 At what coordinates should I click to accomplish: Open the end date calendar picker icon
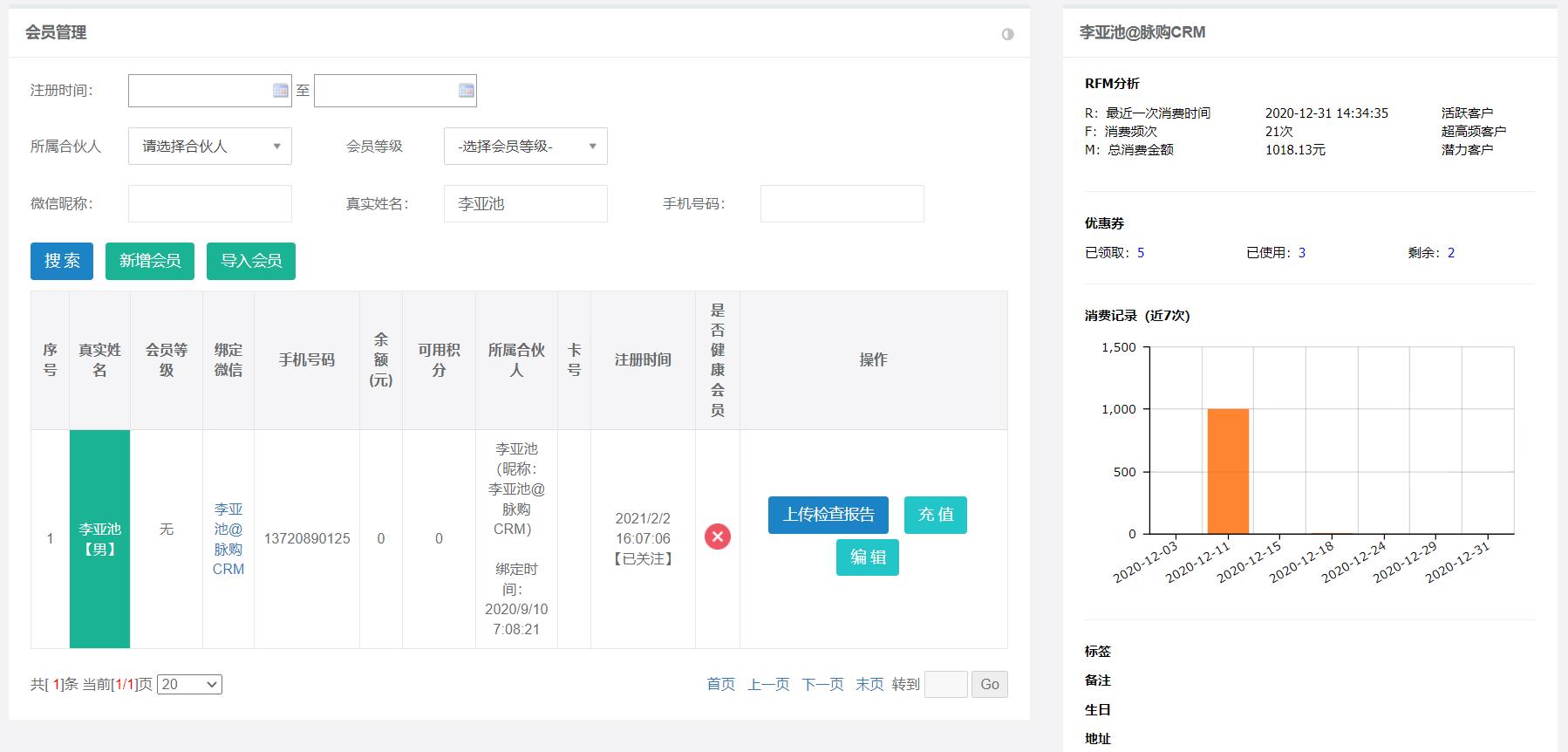coord(466,91)
